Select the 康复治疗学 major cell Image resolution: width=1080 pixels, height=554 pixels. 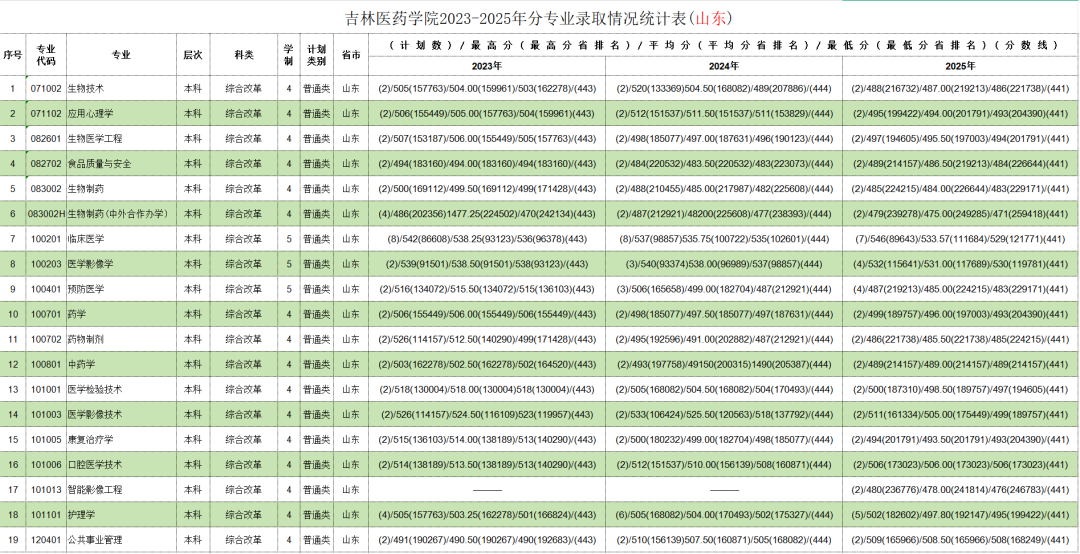pyautogui.click(x=121, y=440)
